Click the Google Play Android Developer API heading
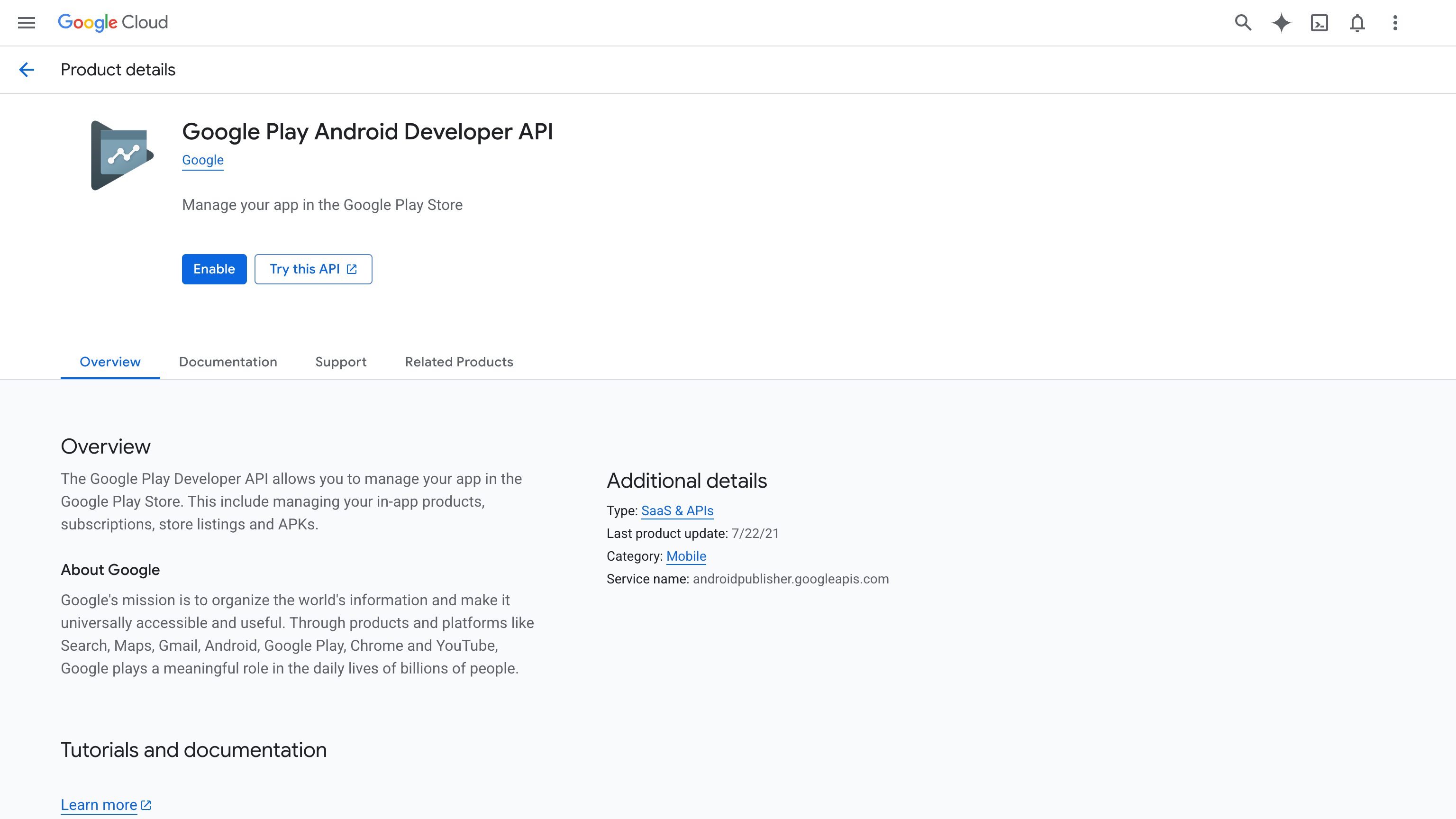The image size is (1456, 819). click(x=367, y=132)
